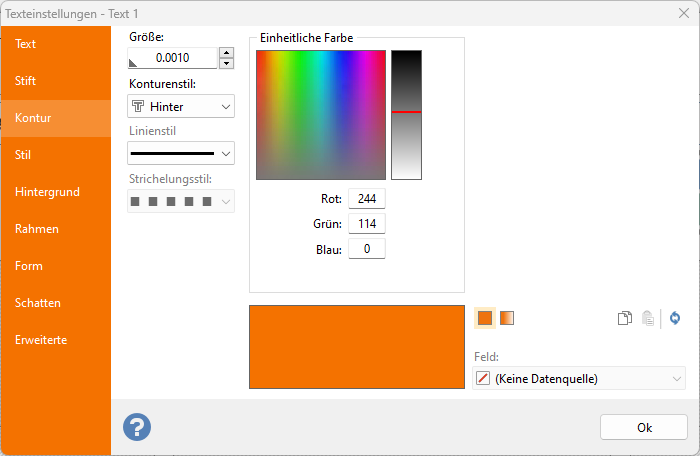Click the blue reset arrows icon
This screenshot has width=700, height=456.
tap(675, 319)
